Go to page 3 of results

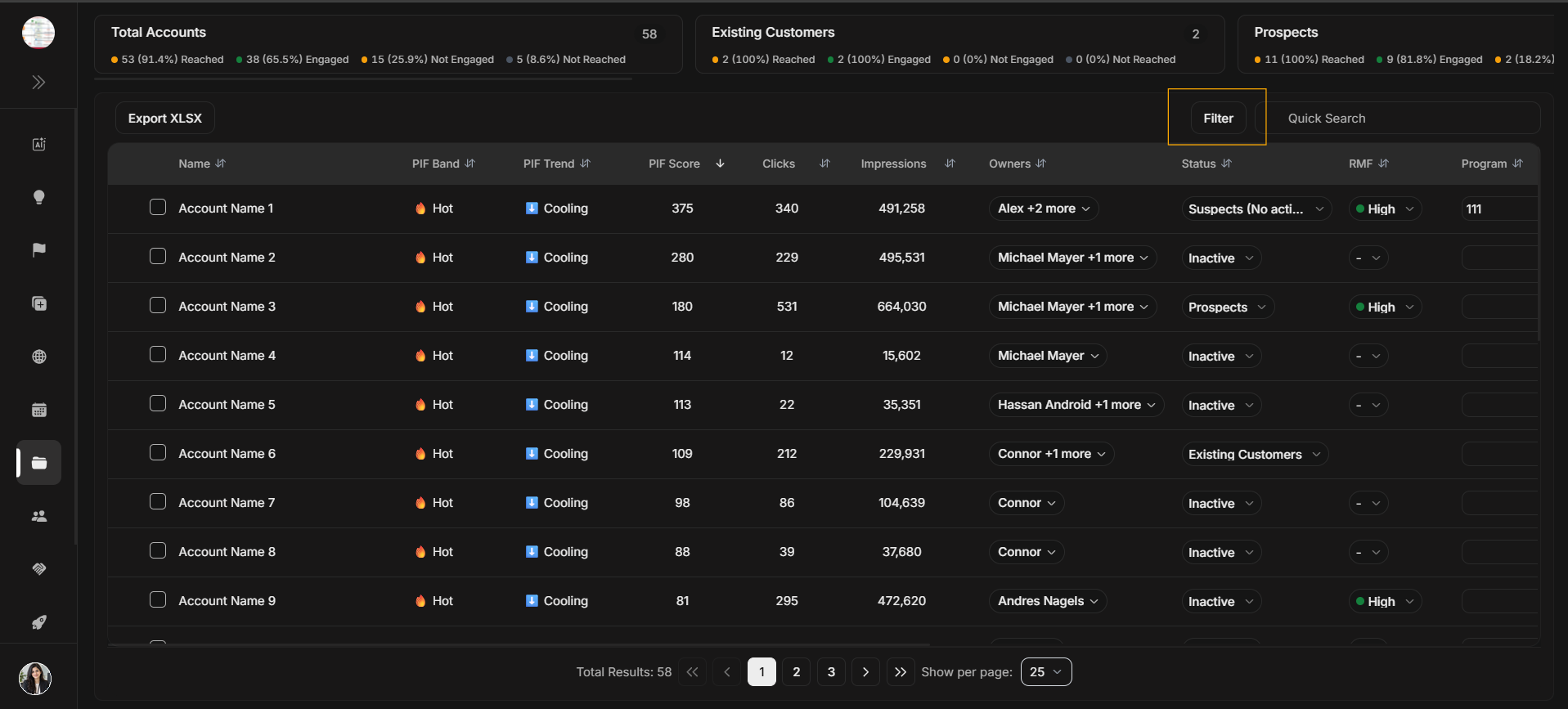coord(831,671)
